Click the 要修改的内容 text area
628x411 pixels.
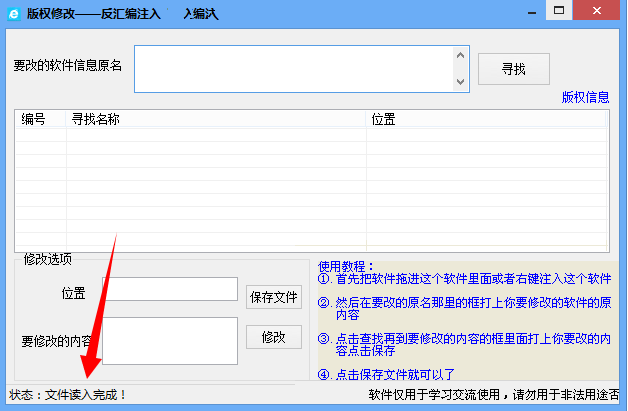169,341
